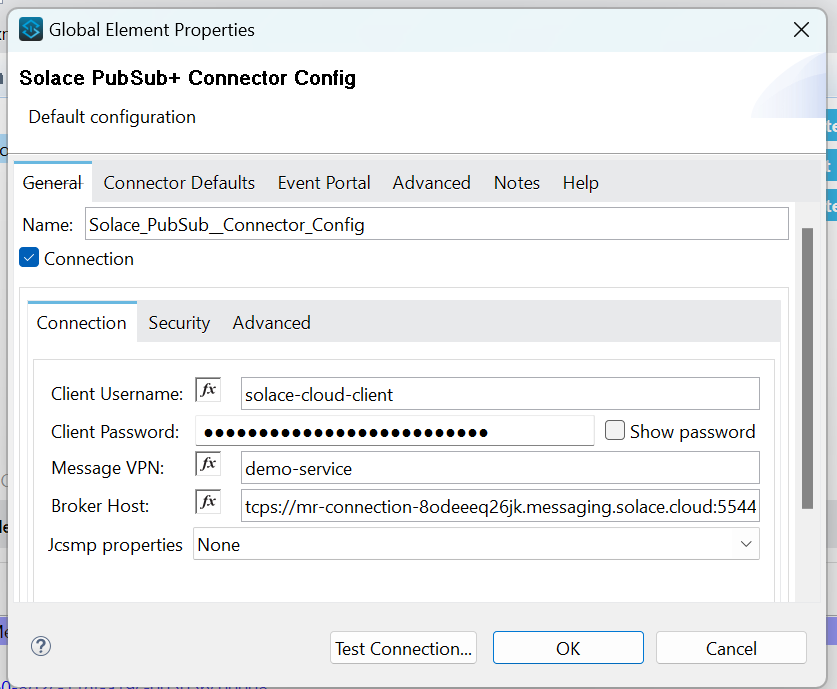Click the fx button beside Client Username

coord(208,390)
